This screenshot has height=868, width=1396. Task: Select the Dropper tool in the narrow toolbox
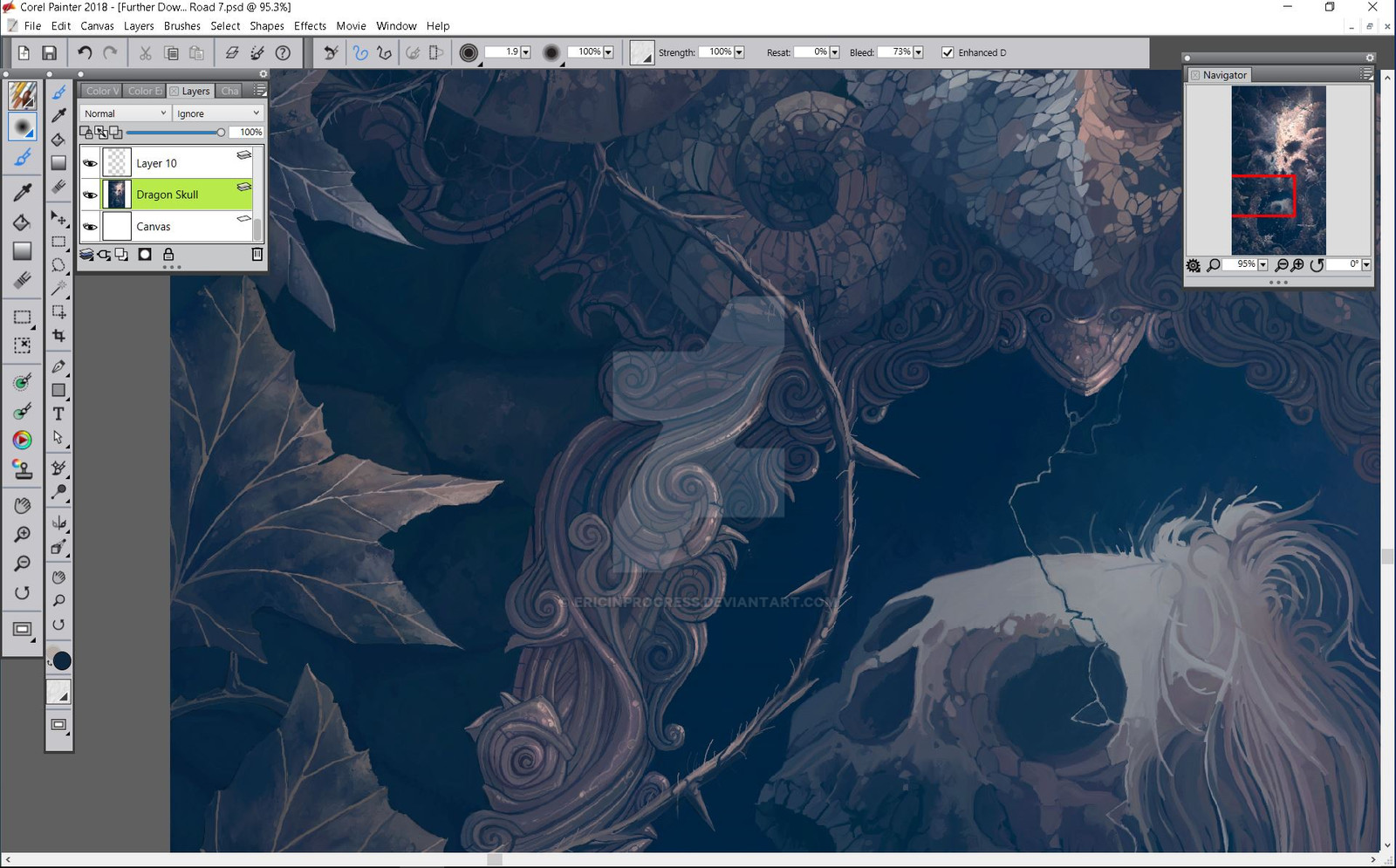(58, 115)
